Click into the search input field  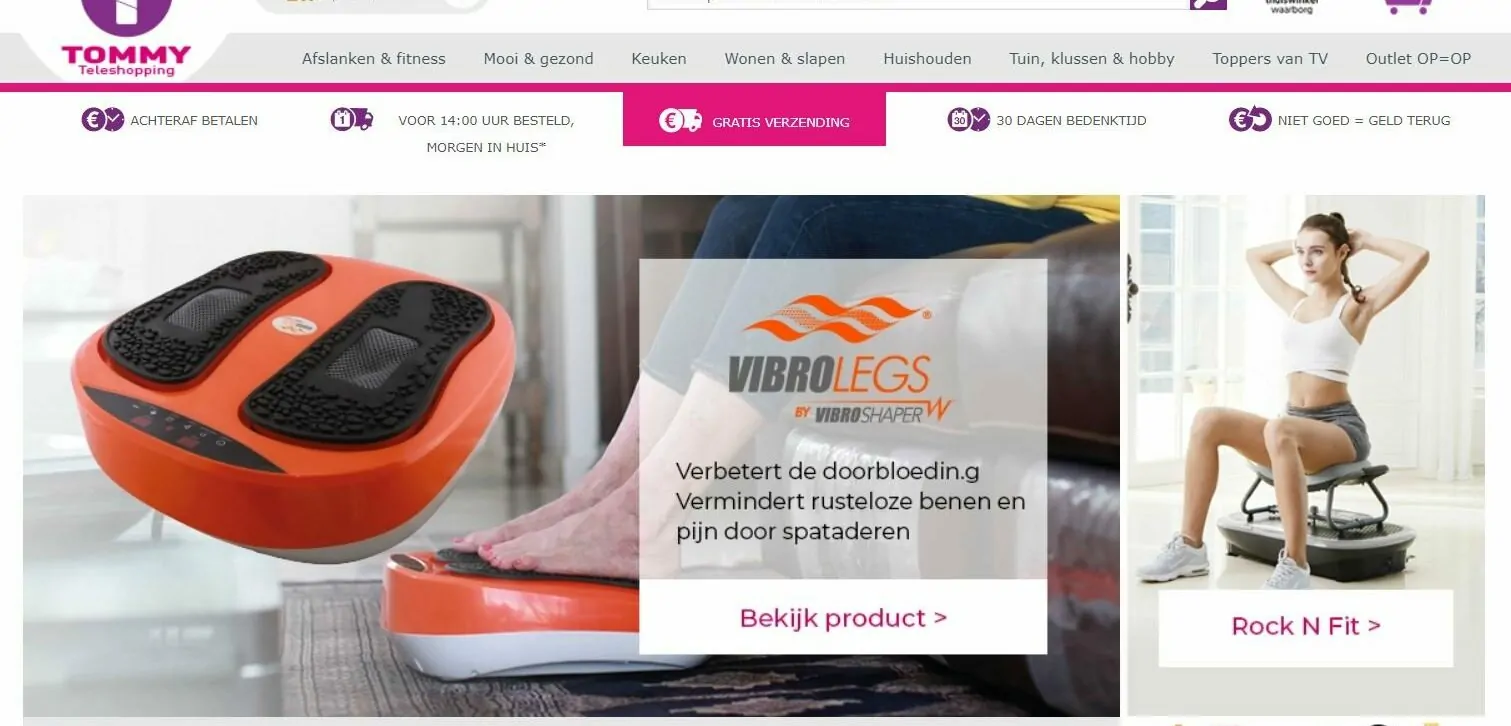point(918,4)
